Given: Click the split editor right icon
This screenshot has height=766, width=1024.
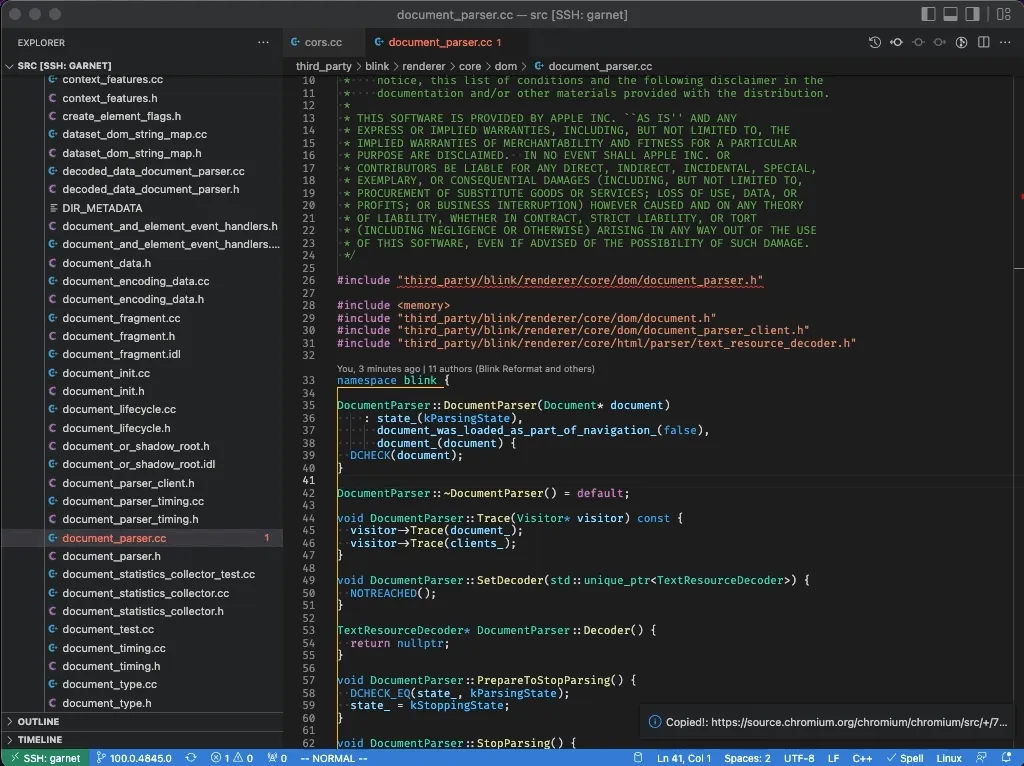Looking at the screenshot, I should click(x=983, y=43).
